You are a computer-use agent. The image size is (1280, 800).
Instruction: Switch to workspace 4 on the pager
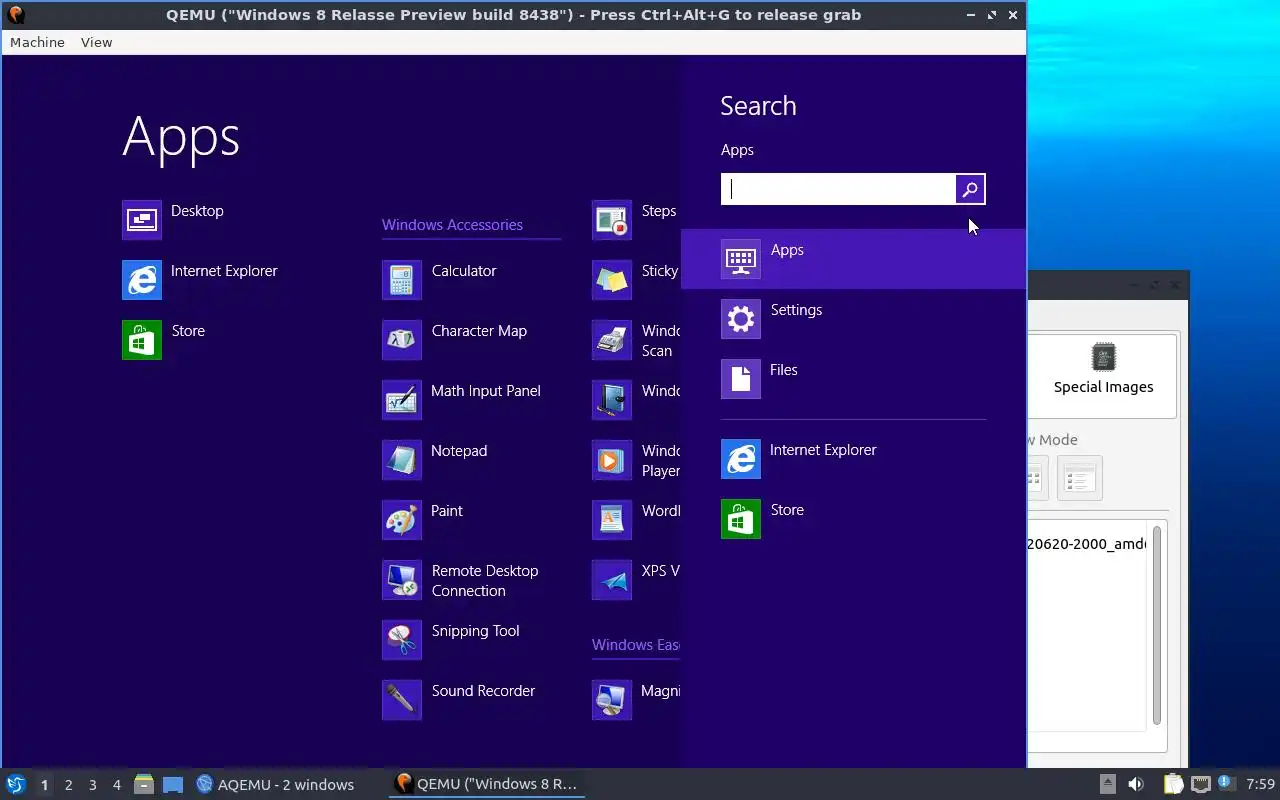pyautogui.click(x=116, y=785)
